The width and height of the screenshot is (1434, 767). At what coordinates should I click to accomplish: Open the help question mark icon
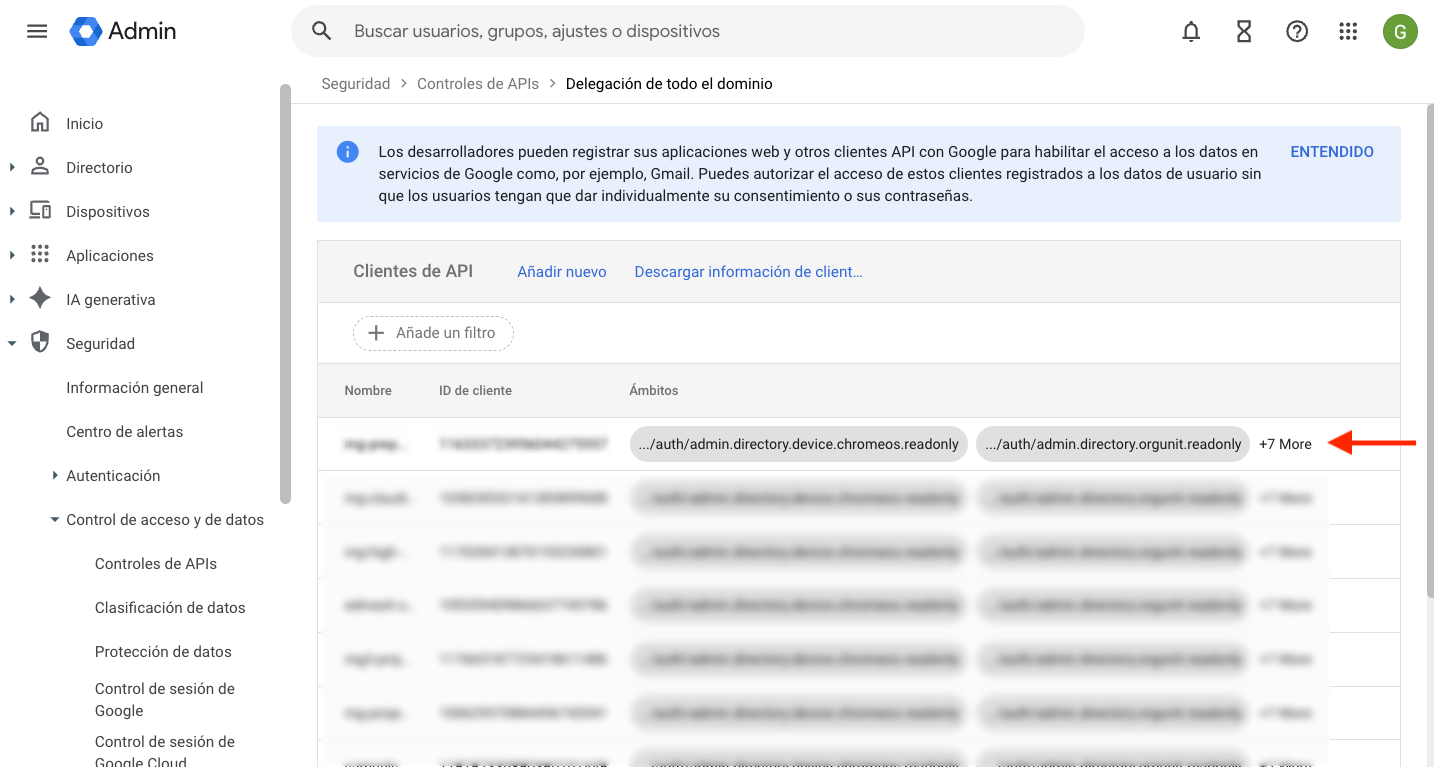[x=1296, y=31]
